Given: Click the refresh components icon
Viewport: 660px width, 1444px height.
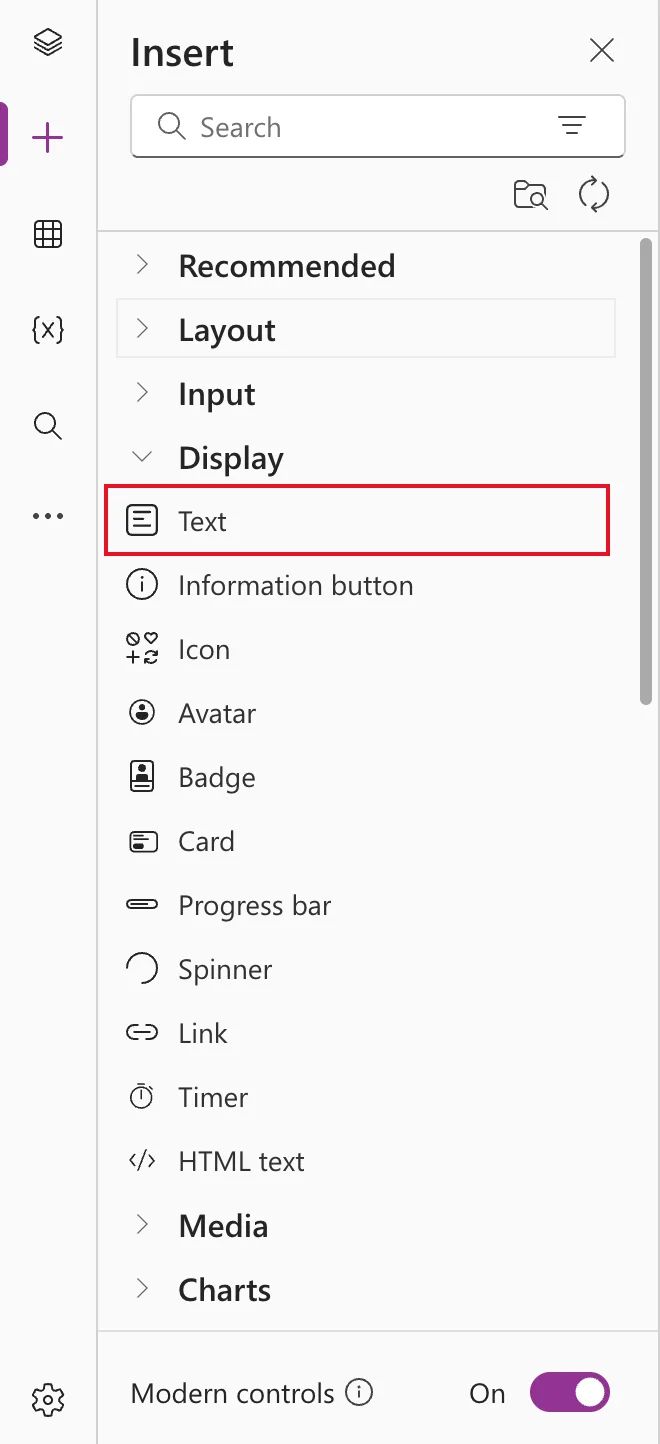Looking at the screenshot, I should coord(594,194).
